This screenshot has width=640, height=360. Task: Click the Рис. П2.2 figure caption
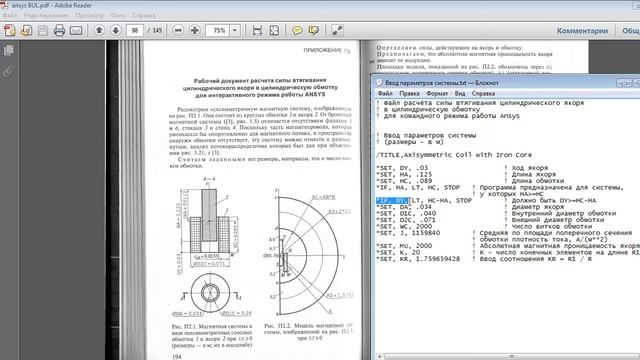pyautogui.click(x=309, y=332)
